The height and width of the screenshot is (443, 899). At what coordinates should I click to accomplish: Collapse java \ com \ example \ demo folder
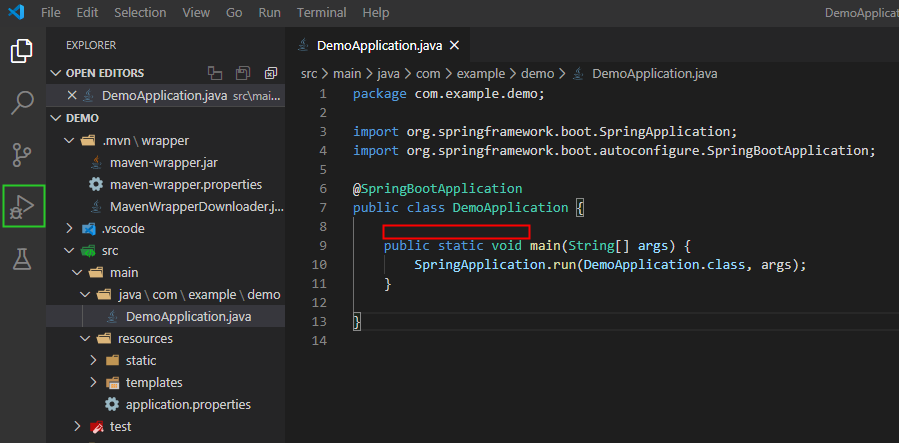85,295
